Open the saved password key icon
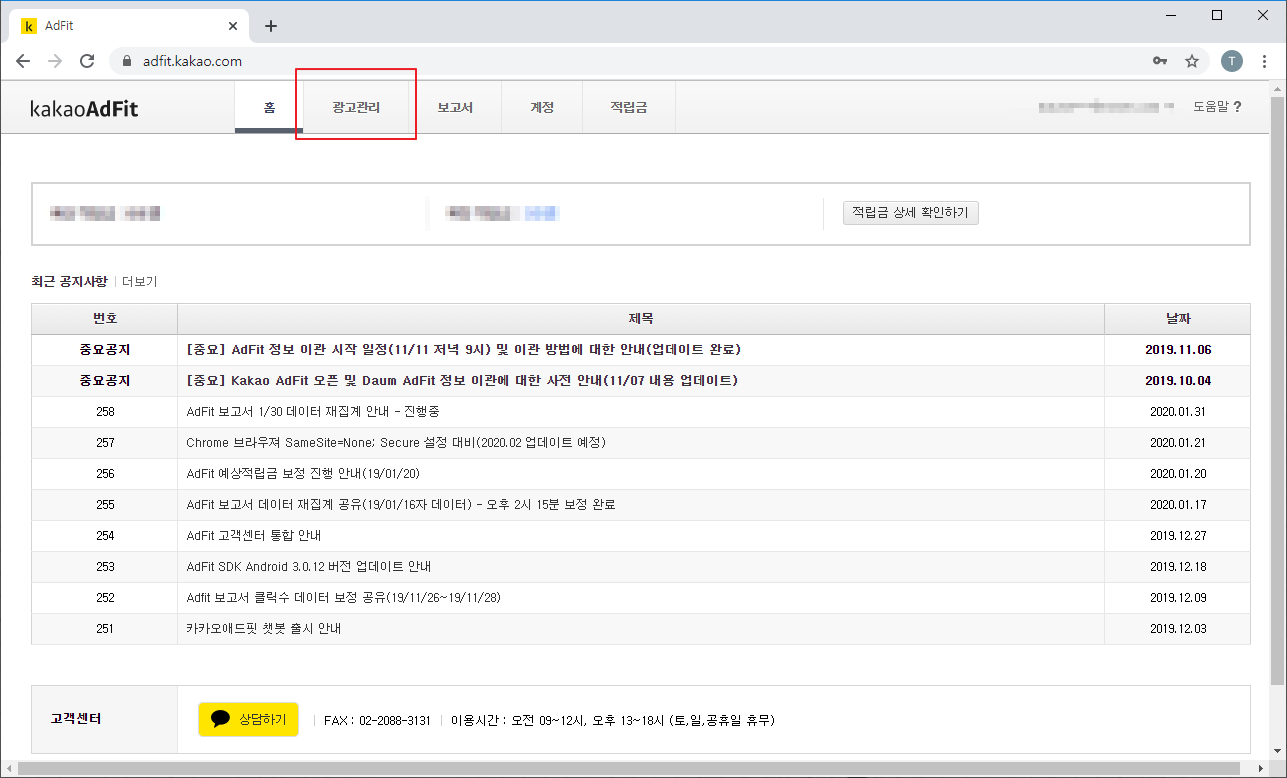 [x=1160, y=61]
